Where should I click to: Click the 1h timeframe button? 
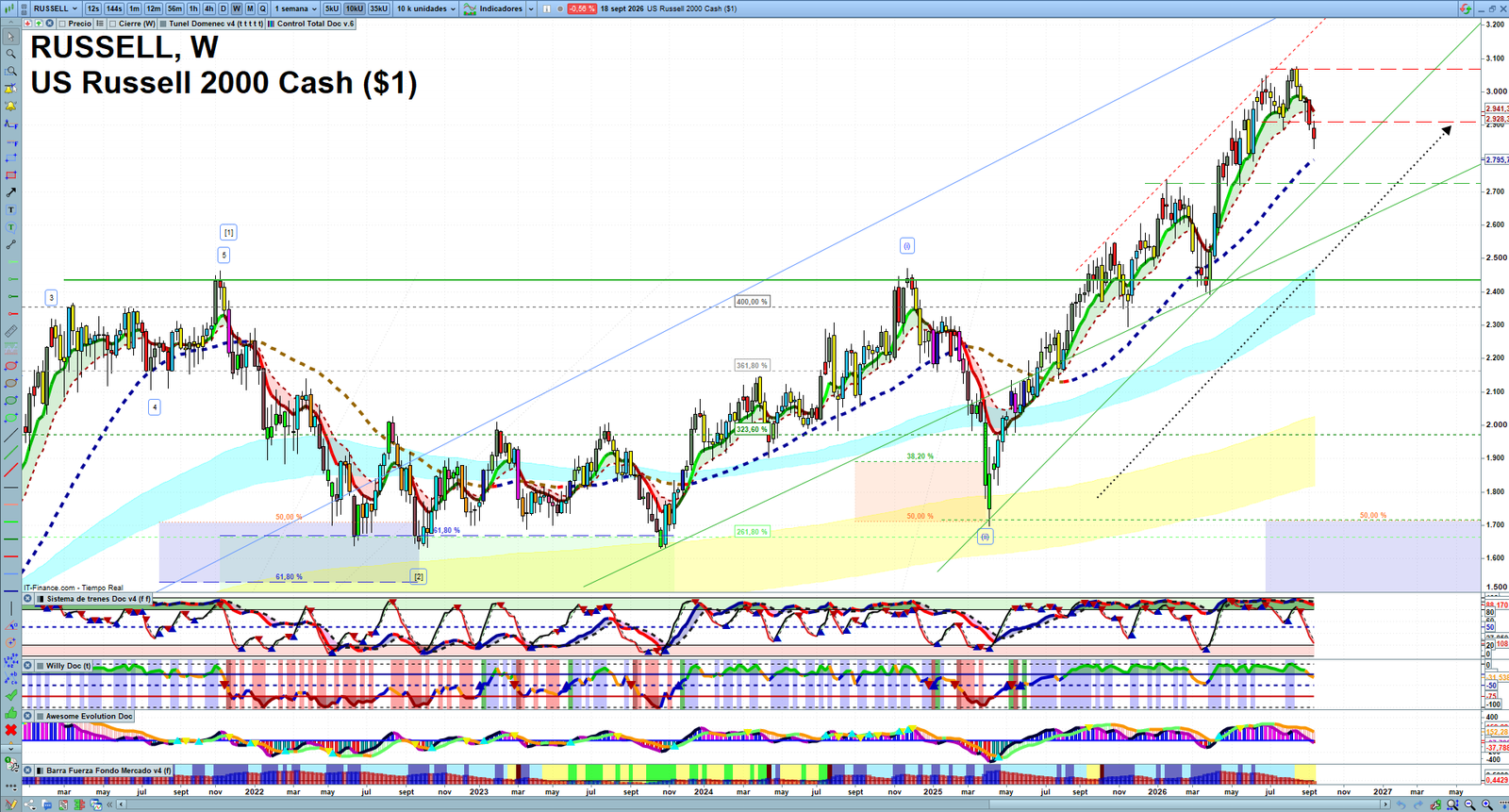coord(193,8)
